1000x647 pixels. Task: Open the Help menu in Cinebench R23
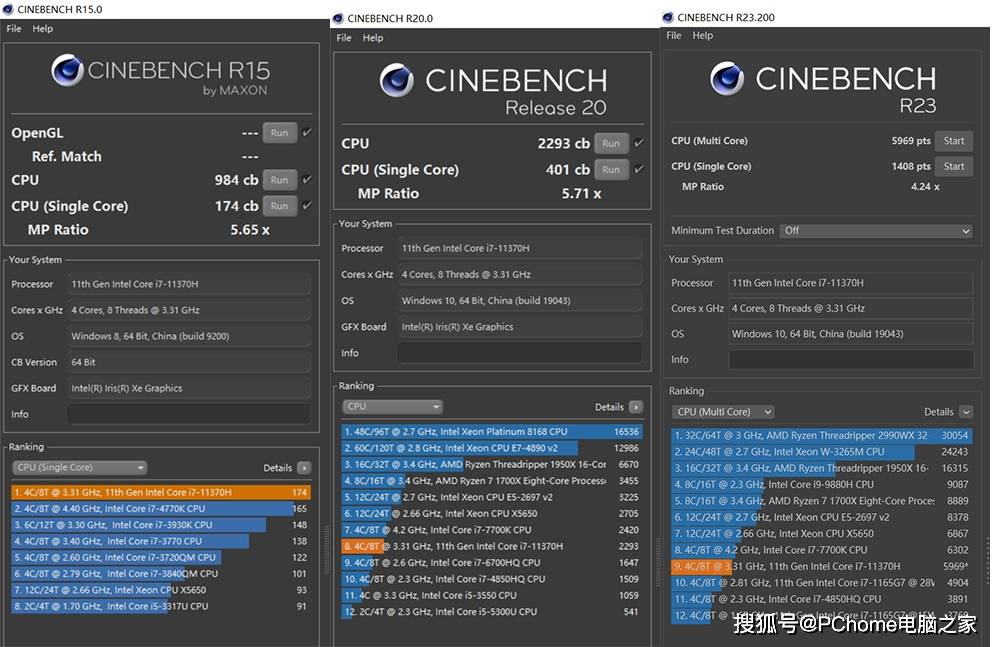(x=703, y=35)
